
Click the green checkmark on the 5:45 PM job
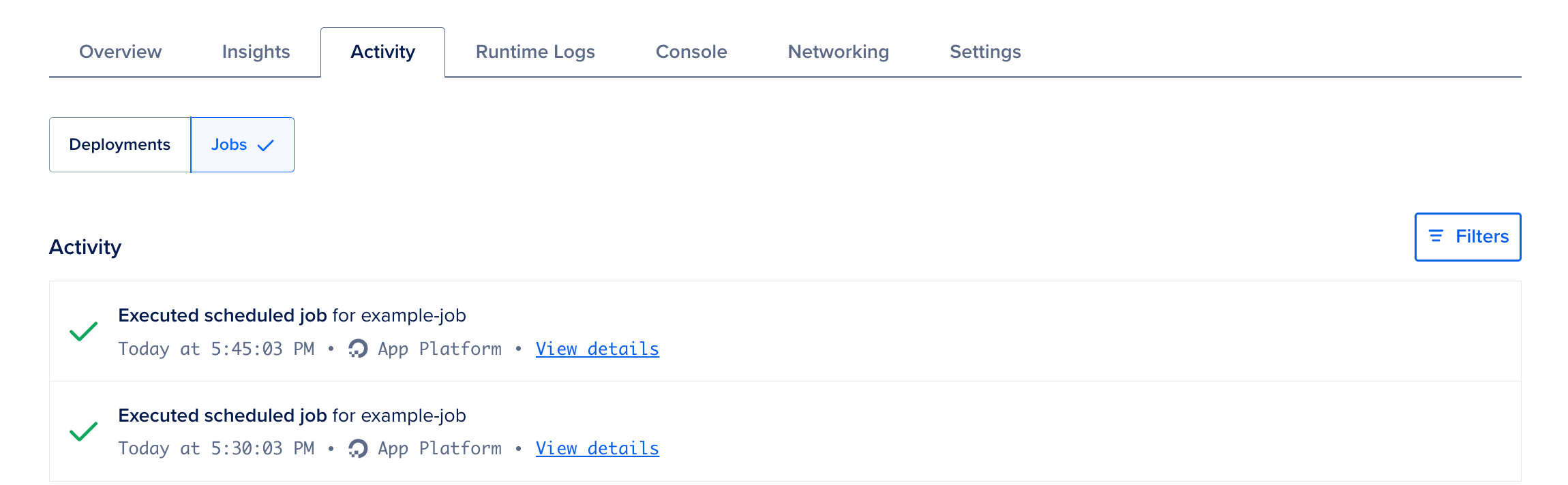click(83, 332)
